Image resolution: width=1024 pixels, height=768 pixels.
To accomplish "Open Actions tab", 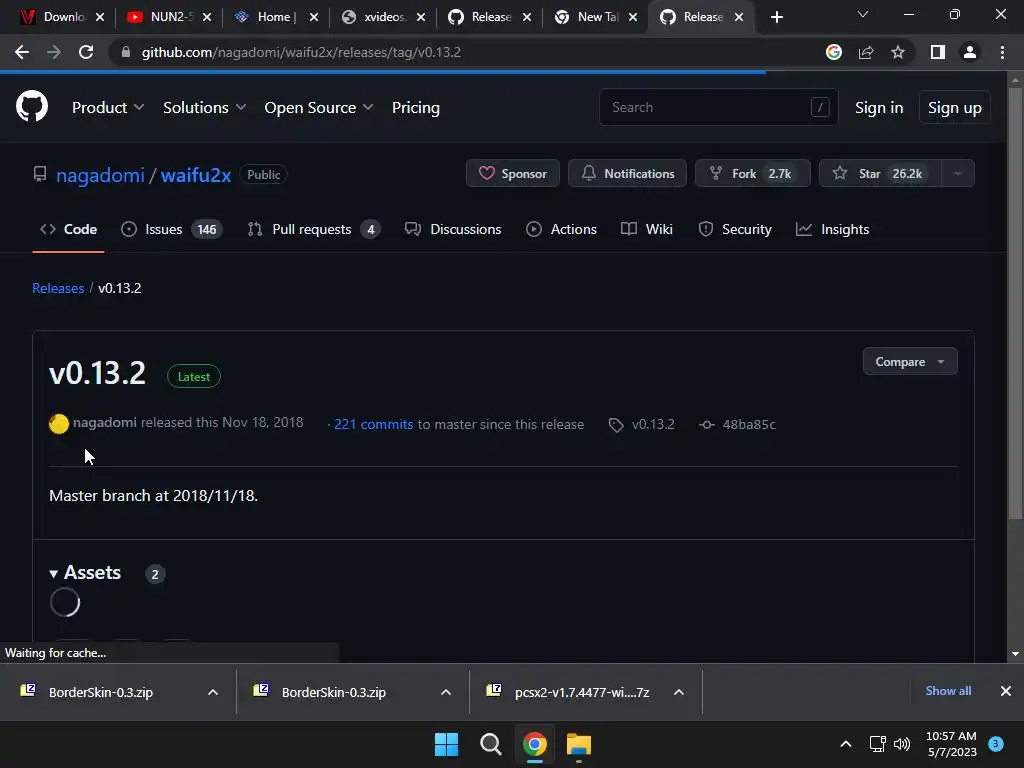I will [x=562, y=229].
